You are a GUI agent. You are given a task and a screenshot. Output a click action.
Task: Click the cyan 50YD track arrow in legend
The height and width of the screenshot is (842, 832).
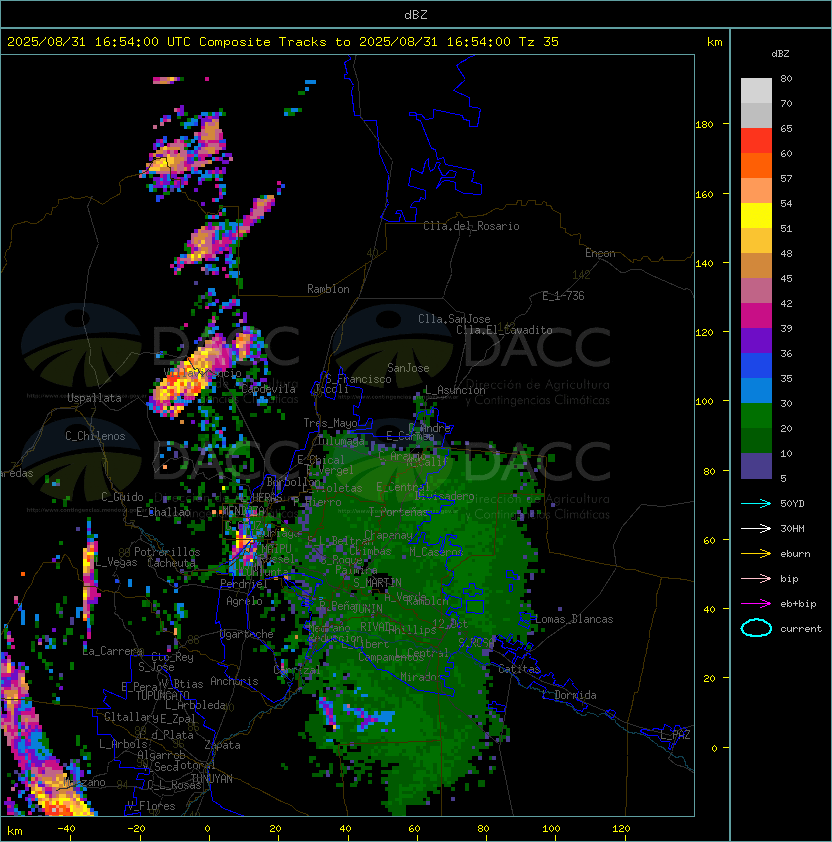[756, 503]
